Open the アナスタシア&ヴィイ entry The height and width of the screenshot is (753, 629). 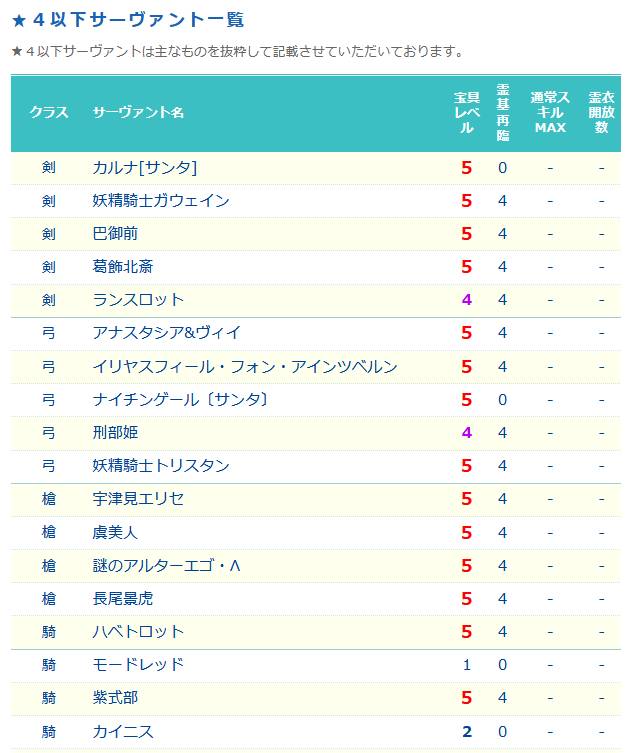166,332
